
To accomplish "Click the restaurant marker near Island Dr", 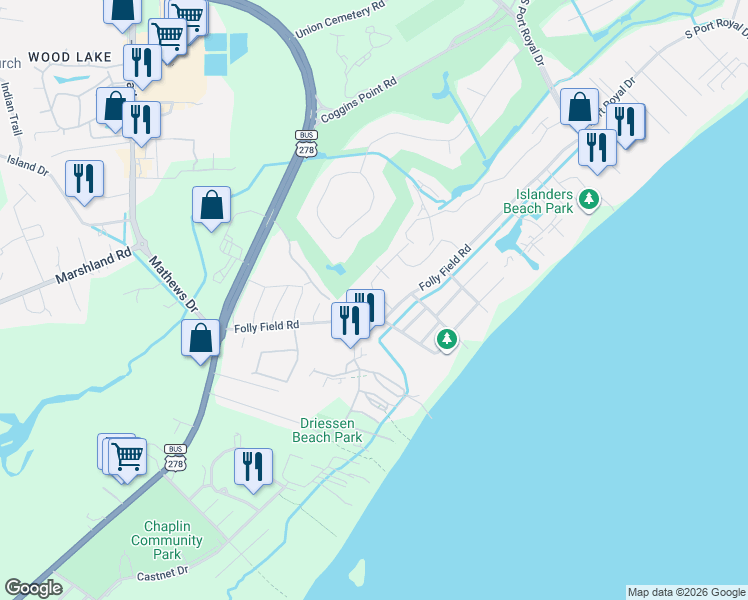I will coord(84,182).
